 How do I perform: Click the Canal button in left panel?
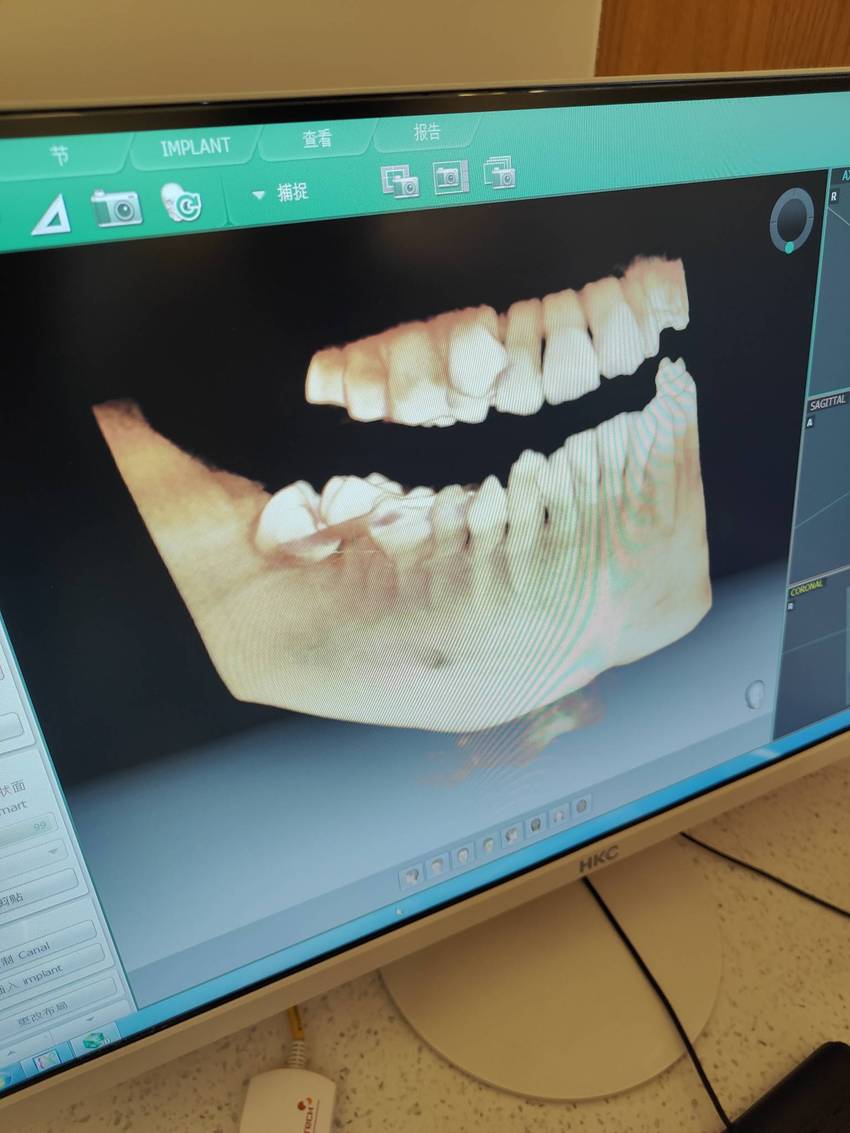coord(48,946)
